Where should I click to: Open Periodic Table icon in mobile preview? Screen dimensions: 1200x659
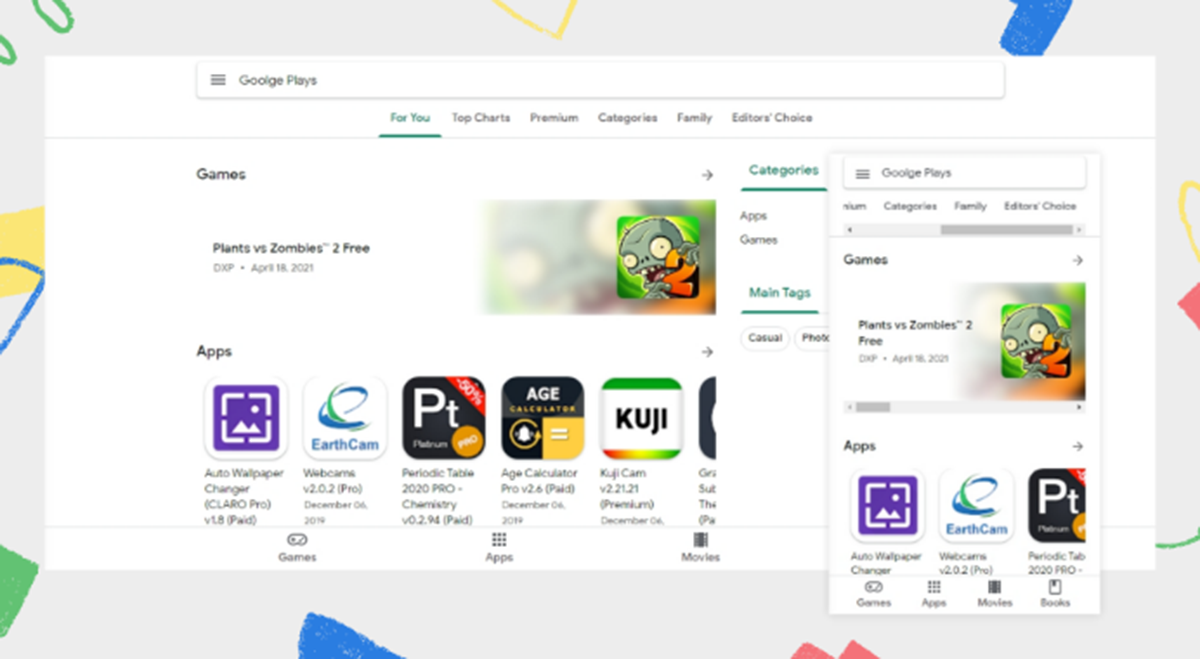click(1057, 506)
